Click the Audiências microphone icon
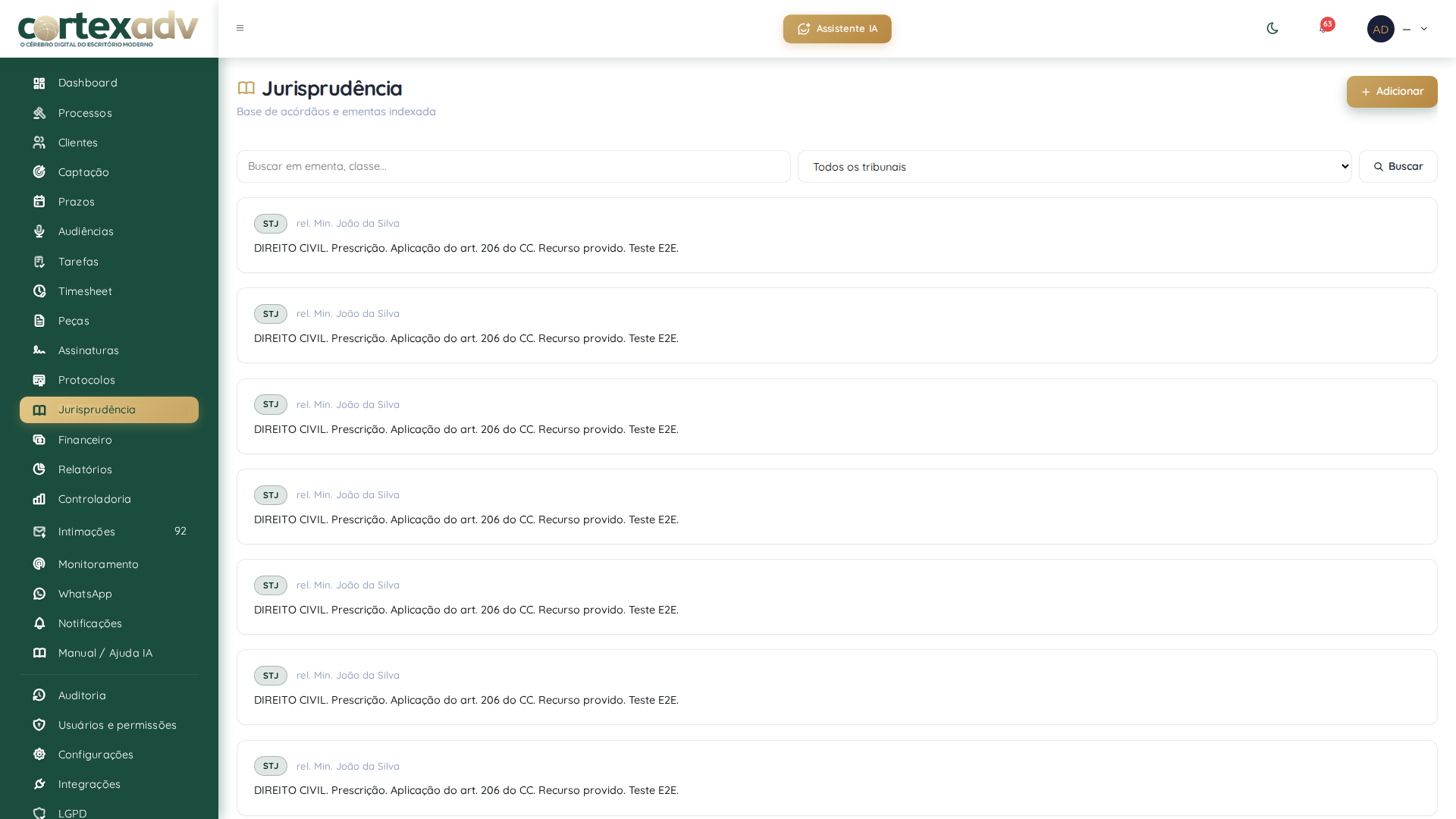Screen dimensions: 1456x819 (x=39, y=232)
